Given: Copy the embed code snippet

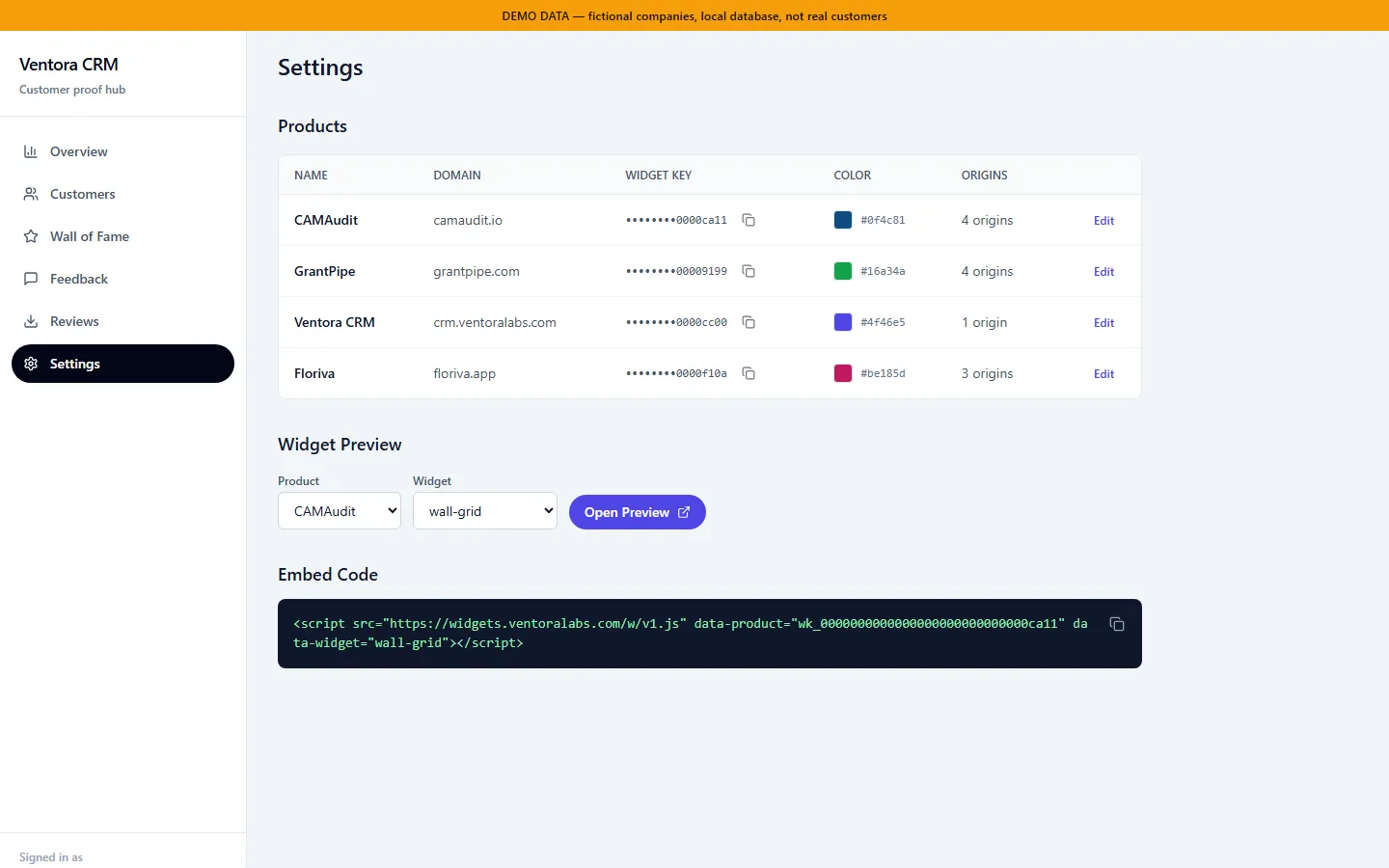Looking at the screenshot, I should (x=1117, y=624).
